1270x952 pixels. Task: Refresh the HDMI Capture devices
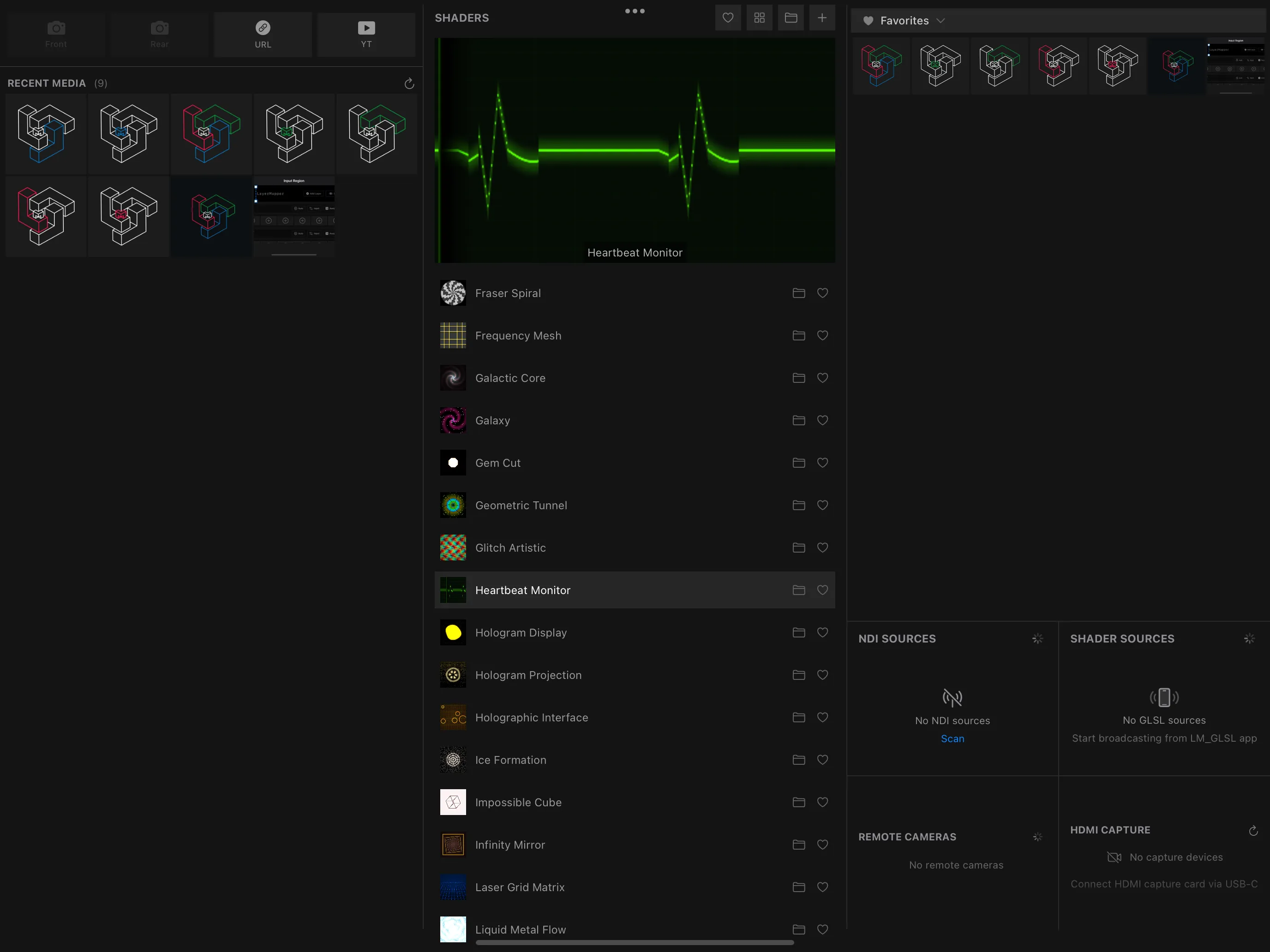1253,831
